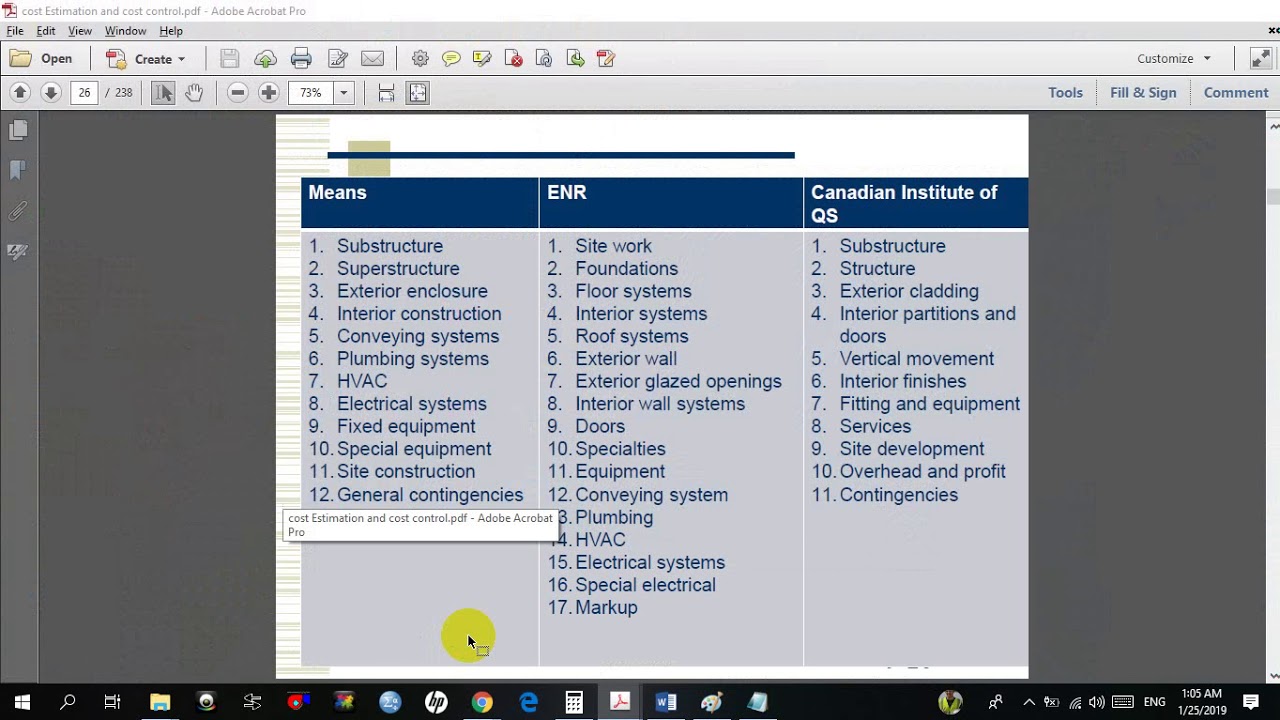Open the Create PDF dropdown
Screen dimensions: 1280x720
(147, 59)
